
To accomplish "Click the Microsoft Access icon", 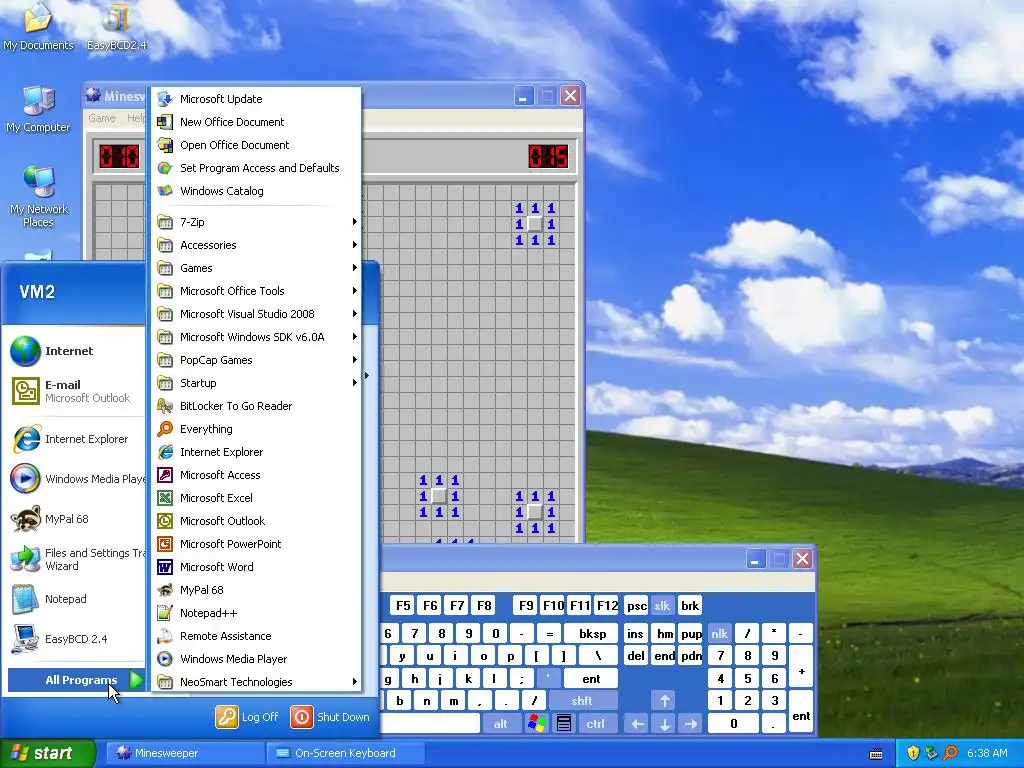I will click(x=165, y=475).
